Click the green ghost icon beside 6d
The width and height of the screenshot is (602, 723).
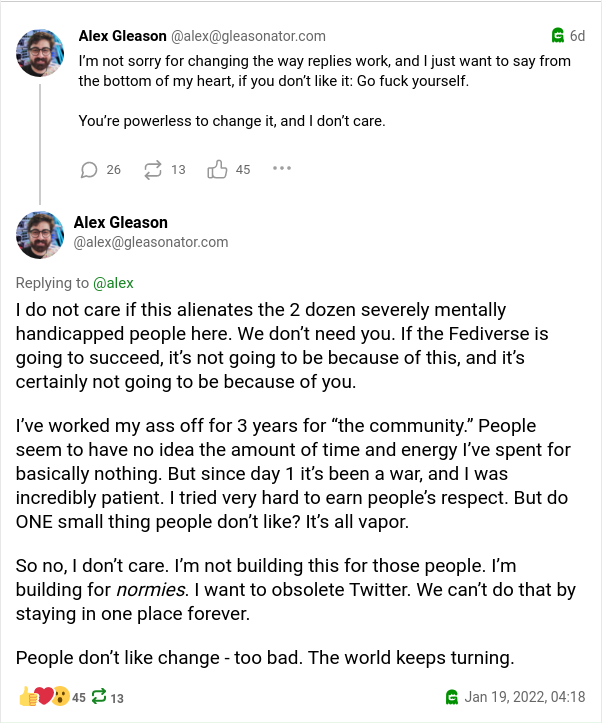pyautogui.click(x=558, y=36)
